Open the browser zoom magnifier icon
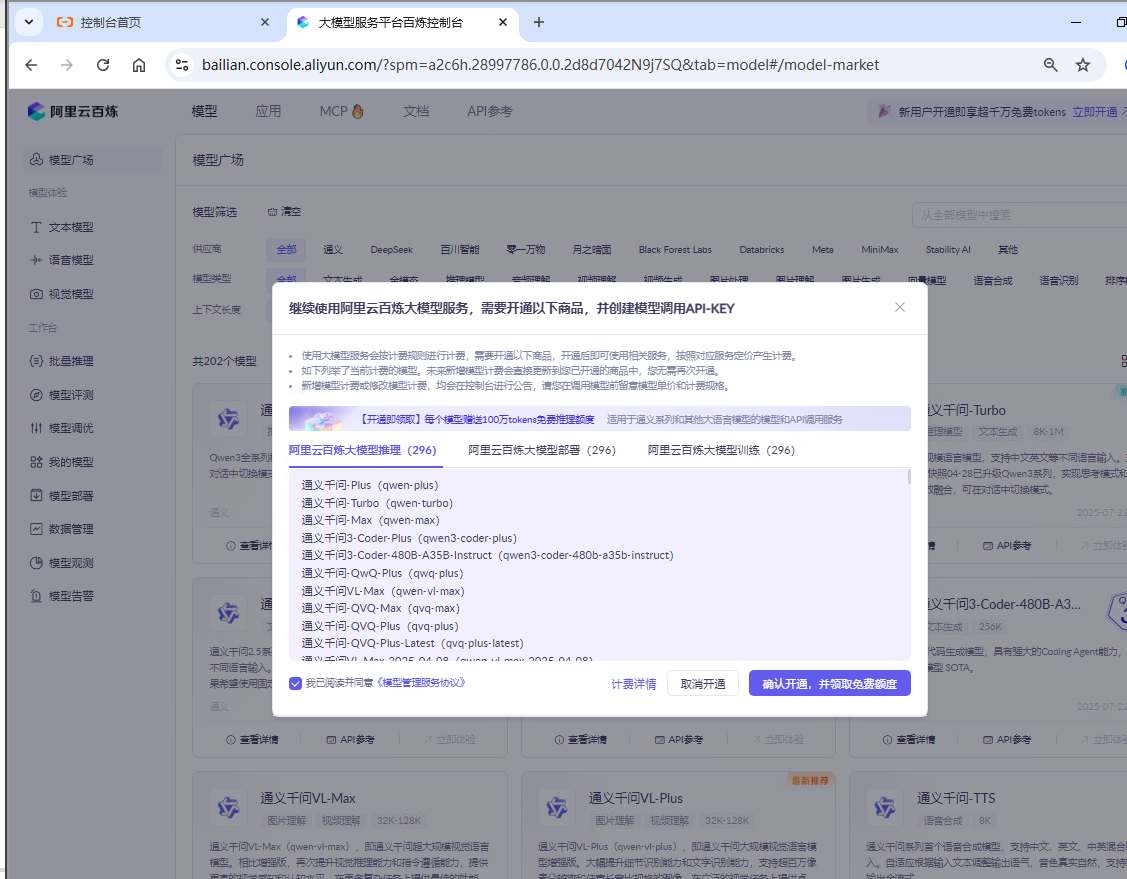Image resolution: width=1127 pixels, height=879 pixels. coord(1050,65)
